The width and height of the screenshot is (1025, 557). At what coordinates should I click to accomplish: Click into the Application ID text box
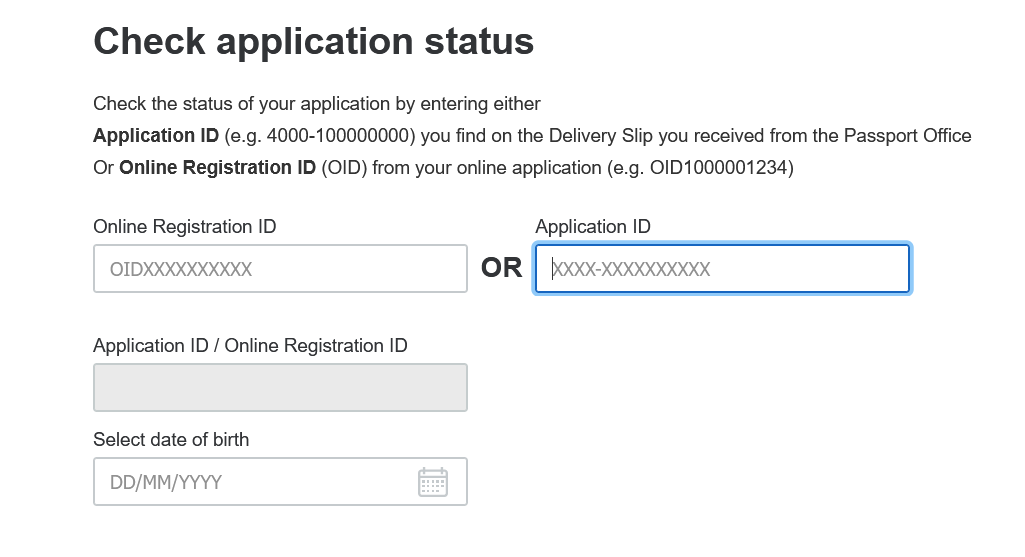point(722,269)
